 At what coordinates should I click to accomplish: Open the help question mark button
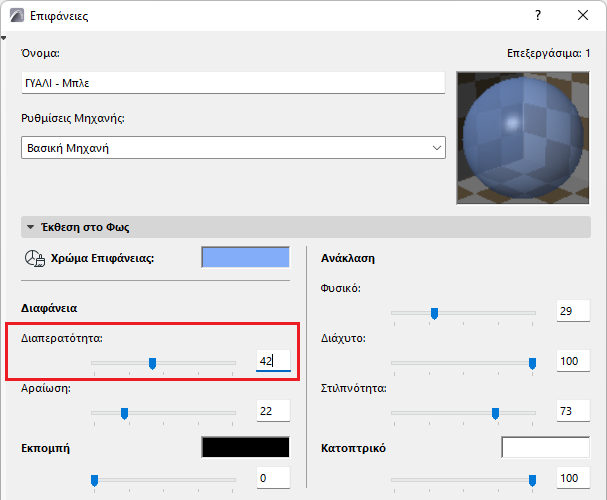pos(538,15)
